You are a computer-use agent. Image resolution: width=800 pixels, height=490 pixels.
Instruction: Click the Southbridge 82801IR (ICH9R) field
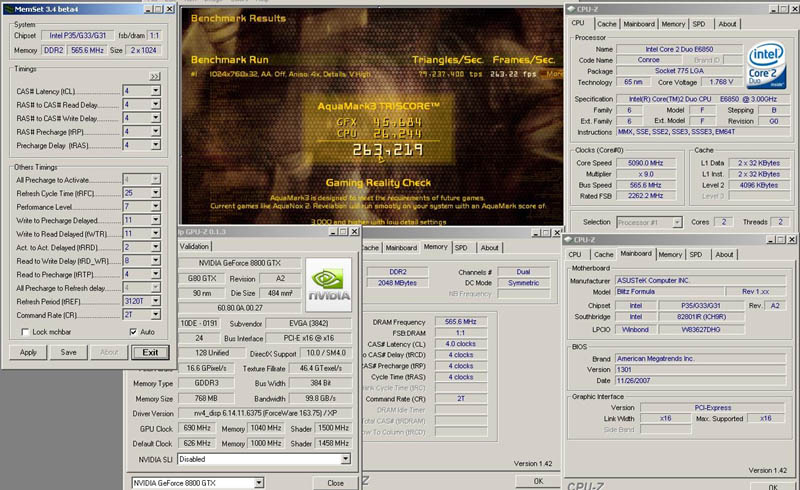point(701,316)
